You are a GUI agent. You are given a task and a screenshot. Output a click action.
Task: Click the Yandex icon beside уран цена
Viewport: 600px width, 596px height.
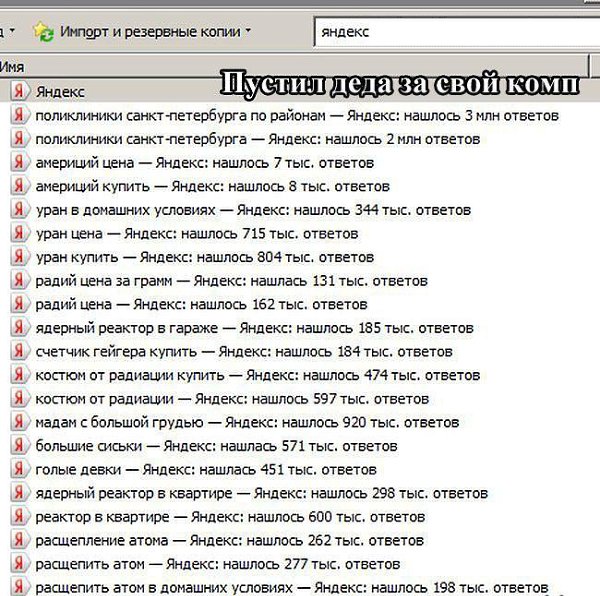tap(20, 233)
